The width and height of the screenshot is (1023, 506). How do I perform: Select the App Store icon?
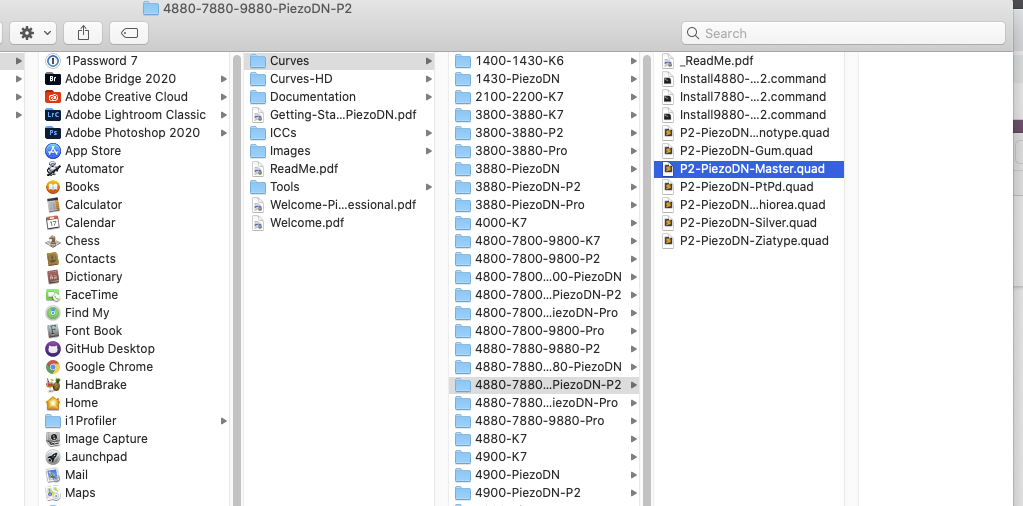pos(53,151)
